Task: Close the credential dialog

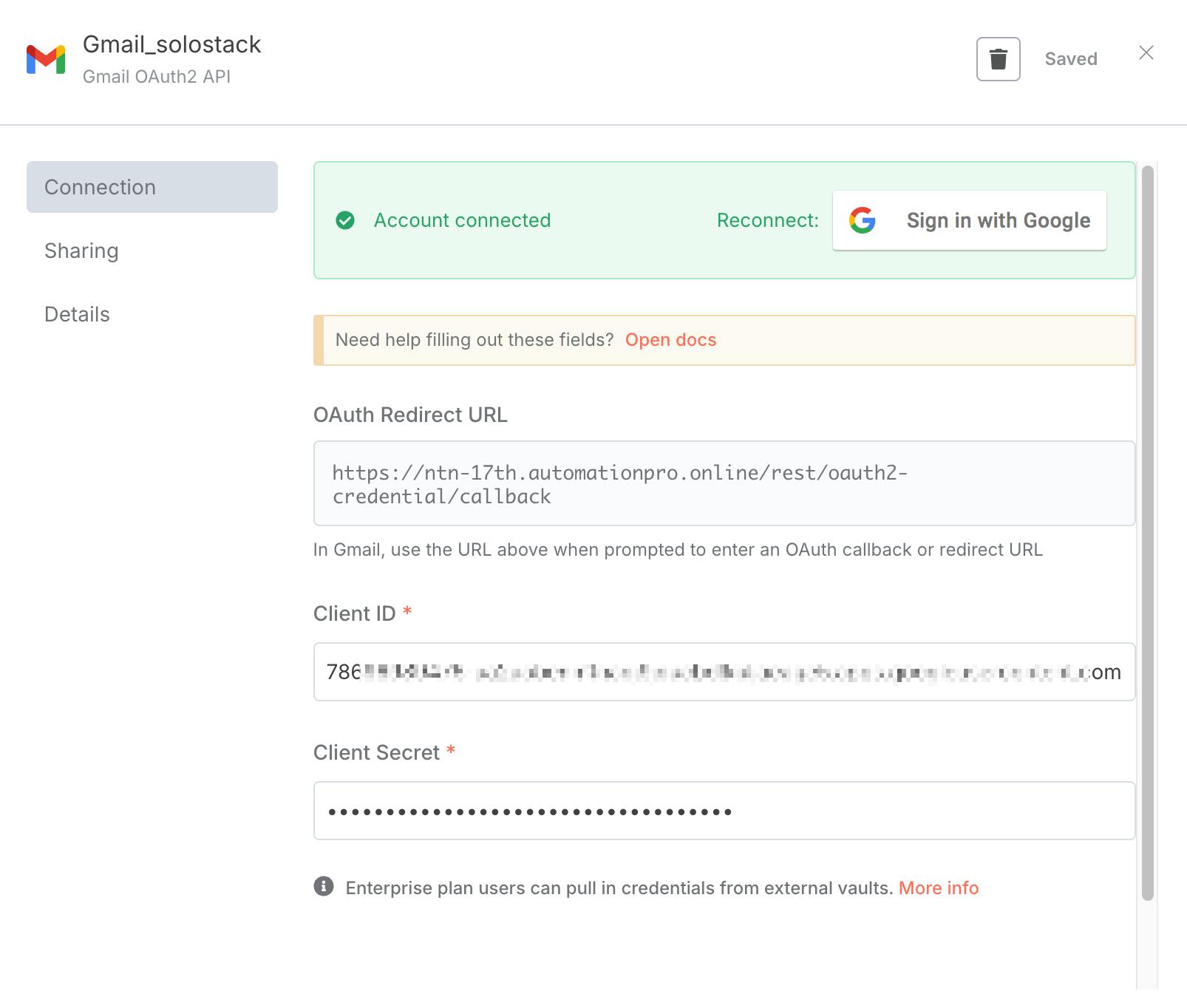Action: (x=1146, y=52)
